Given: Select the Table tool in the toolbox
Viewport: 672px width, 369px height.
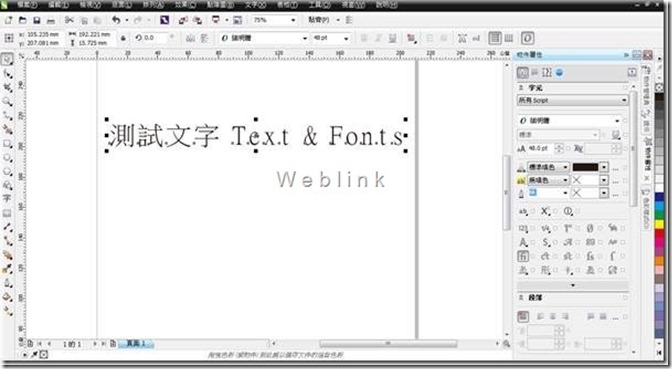Looking at the screenshot, I should pos(7,213).
